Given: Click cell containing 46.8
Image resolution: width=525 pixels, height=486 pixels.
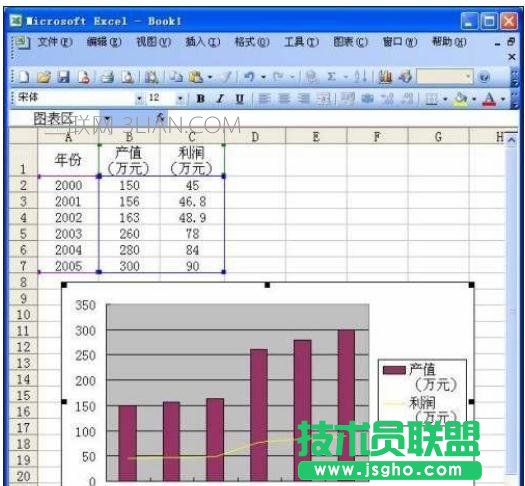Looking at the screenshot, I should pyautogui.click(x=192, y=201).
